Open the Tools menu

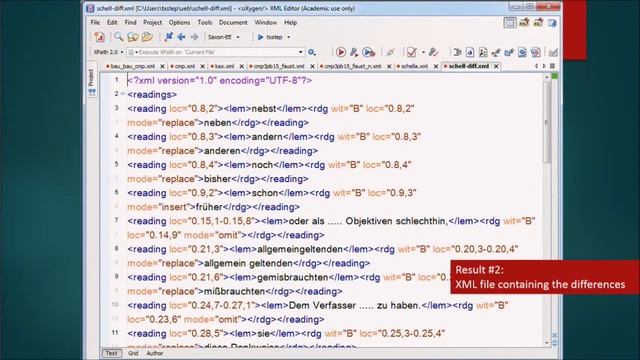(204, 22)
